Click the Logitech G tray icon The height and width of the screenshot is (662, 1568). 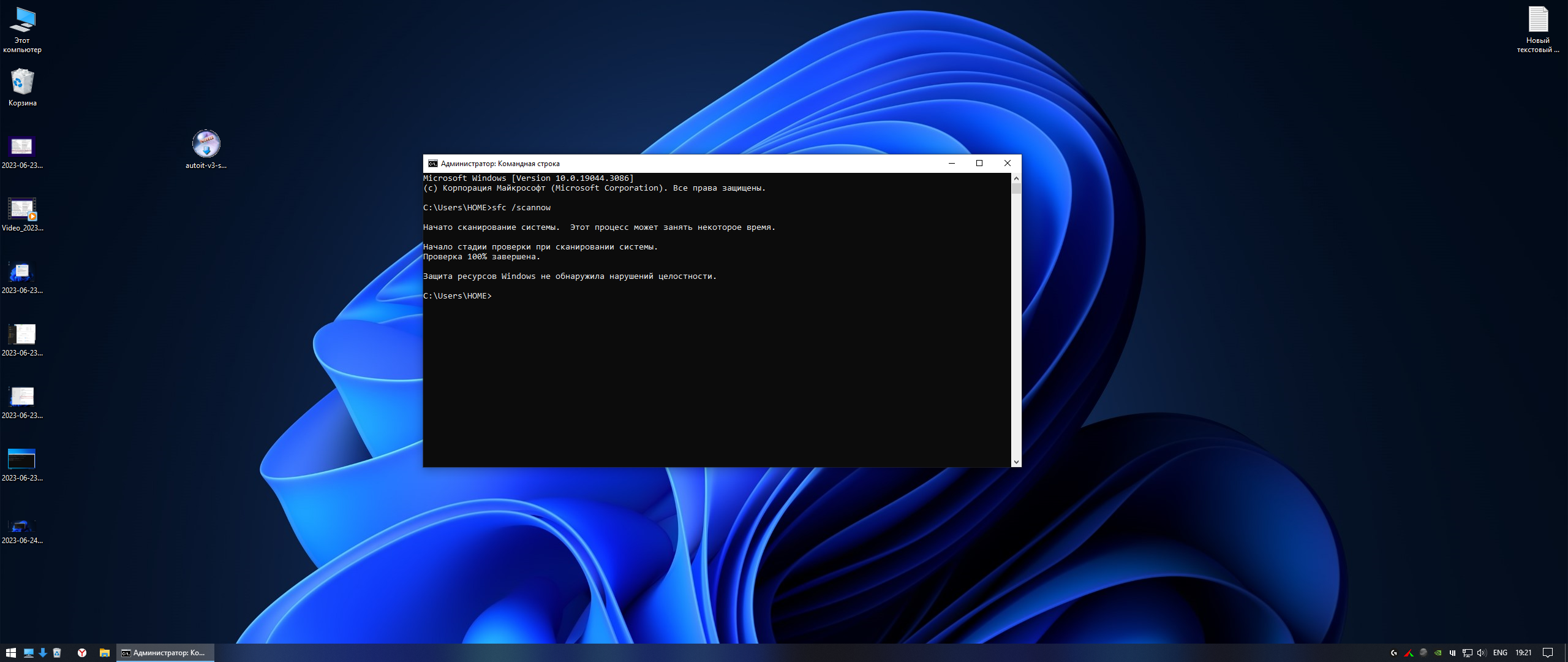click(1393, 653)
